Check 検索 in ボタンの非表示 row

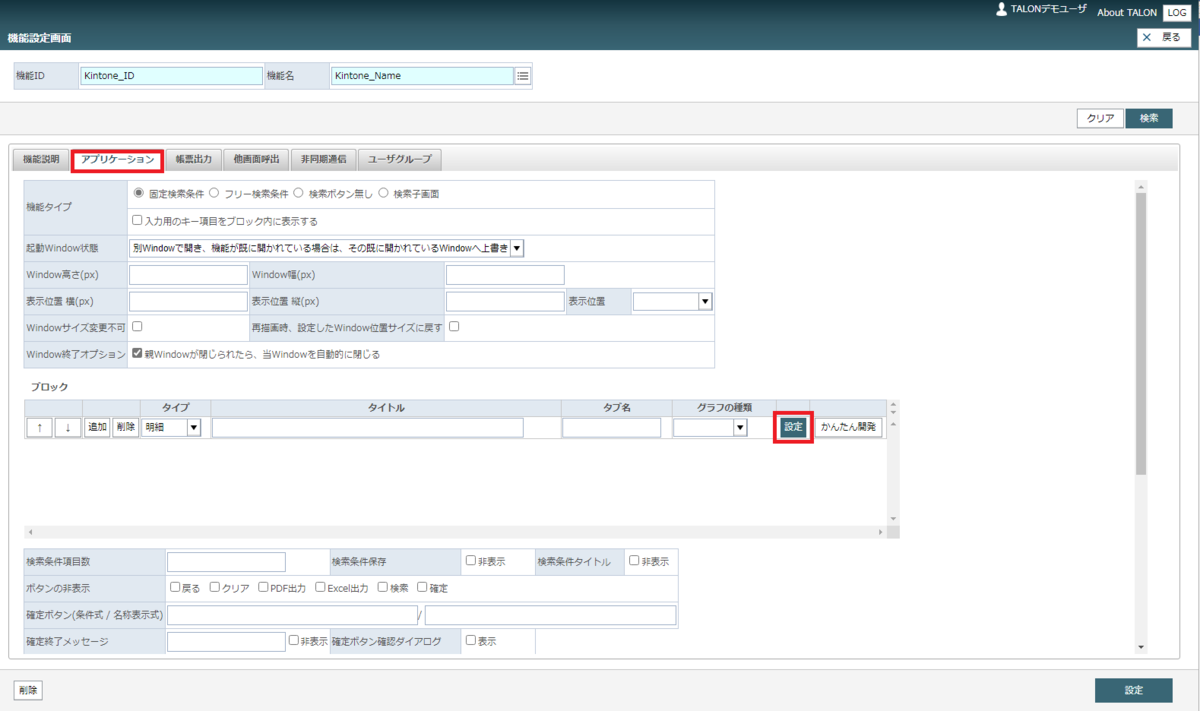383,587
